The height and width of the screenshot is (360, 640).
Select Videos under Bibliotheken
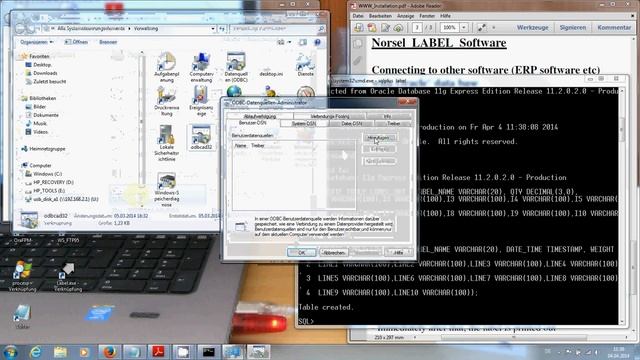click(40, 132)
